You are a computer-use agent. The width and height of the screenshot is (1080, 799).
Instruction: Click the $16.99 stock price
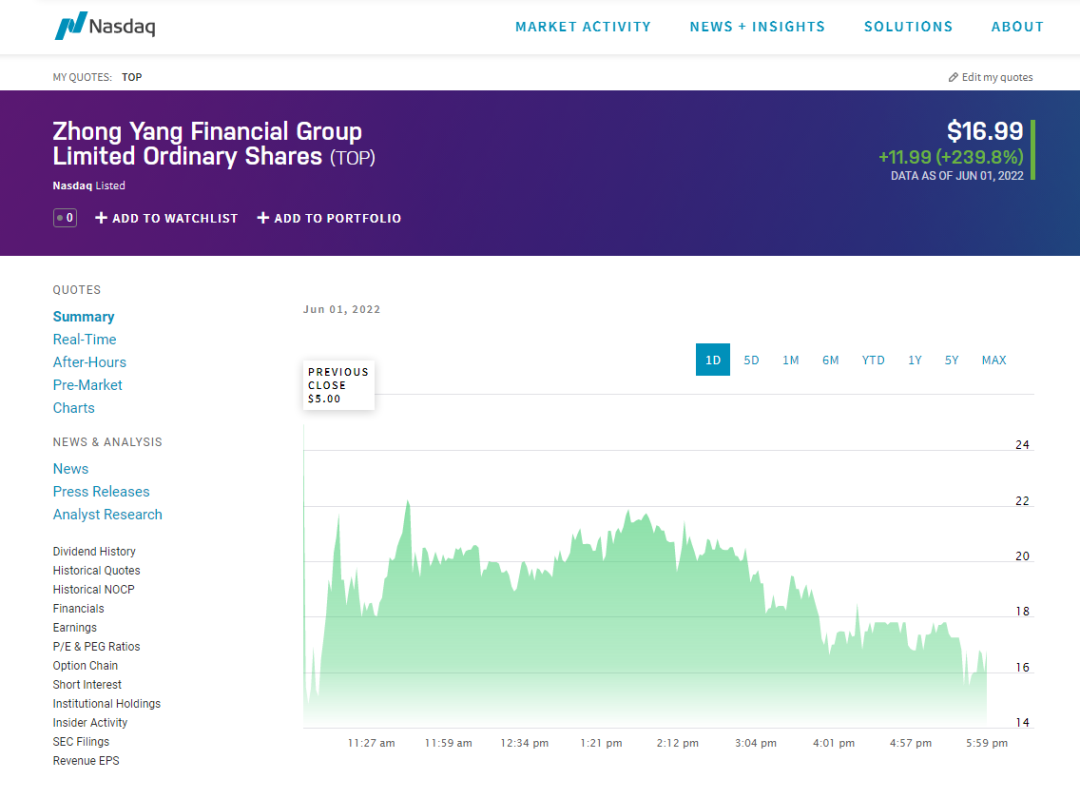coord(985,131)
